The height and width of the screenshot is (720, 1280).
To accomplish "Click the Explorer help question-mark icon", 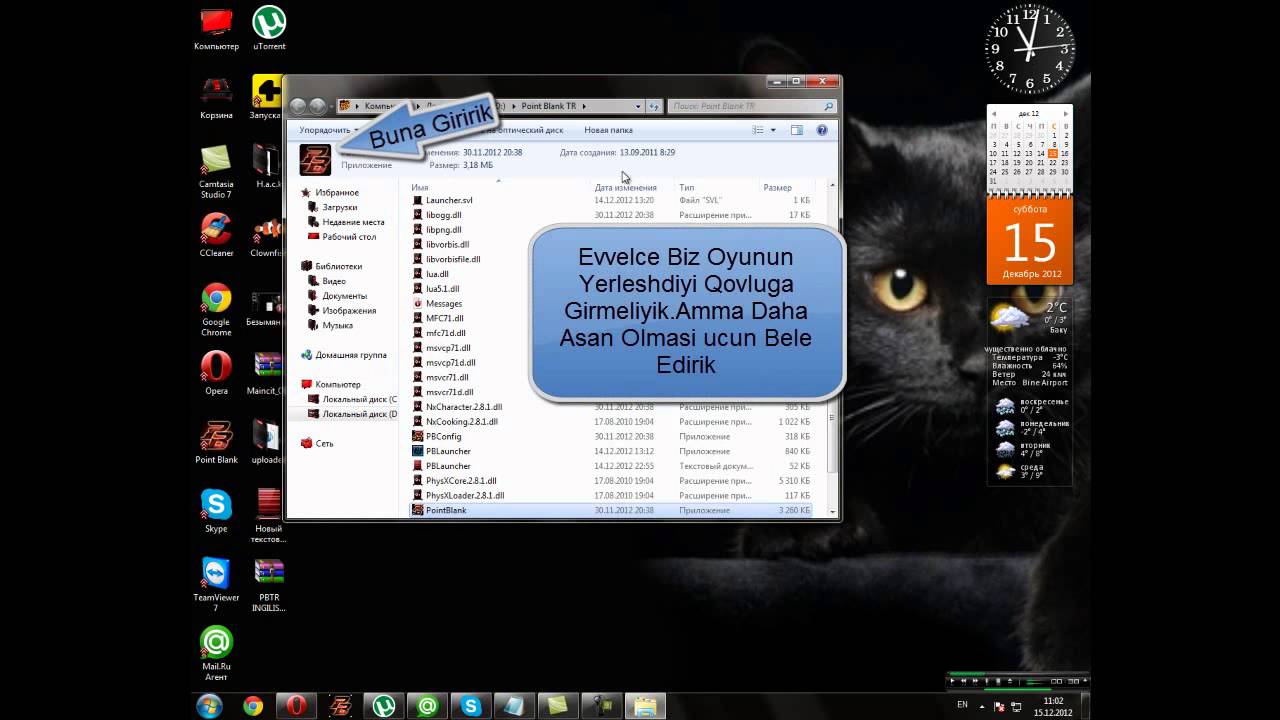I will coord(822,130).
